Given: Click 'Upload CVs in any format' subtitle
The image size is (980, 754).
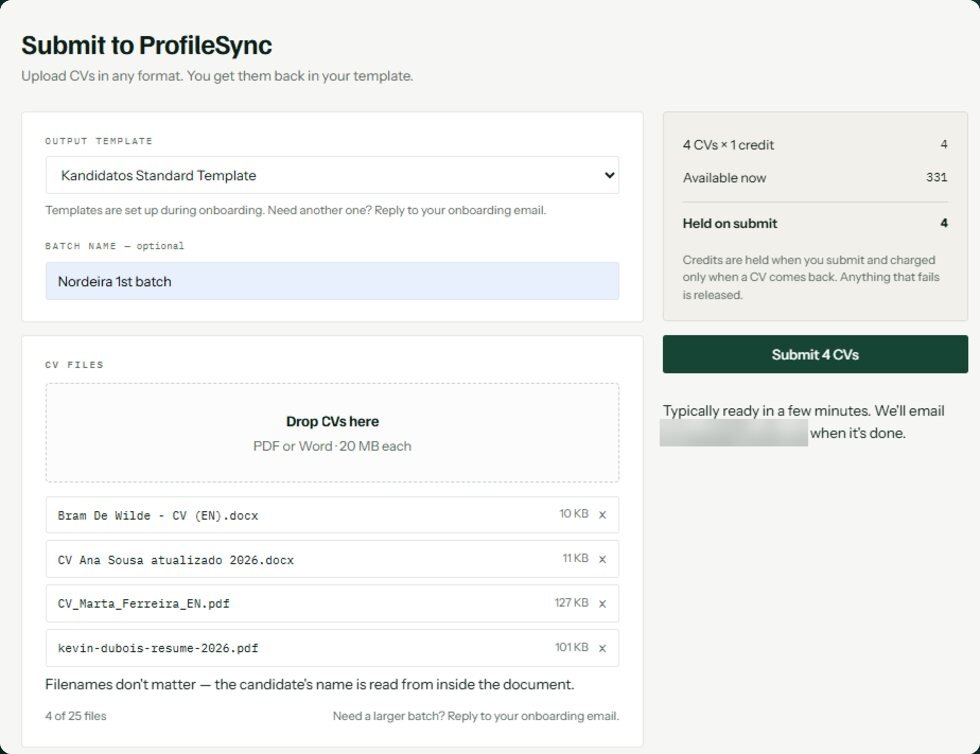Looking at the screenshot, I should (218, 76).
